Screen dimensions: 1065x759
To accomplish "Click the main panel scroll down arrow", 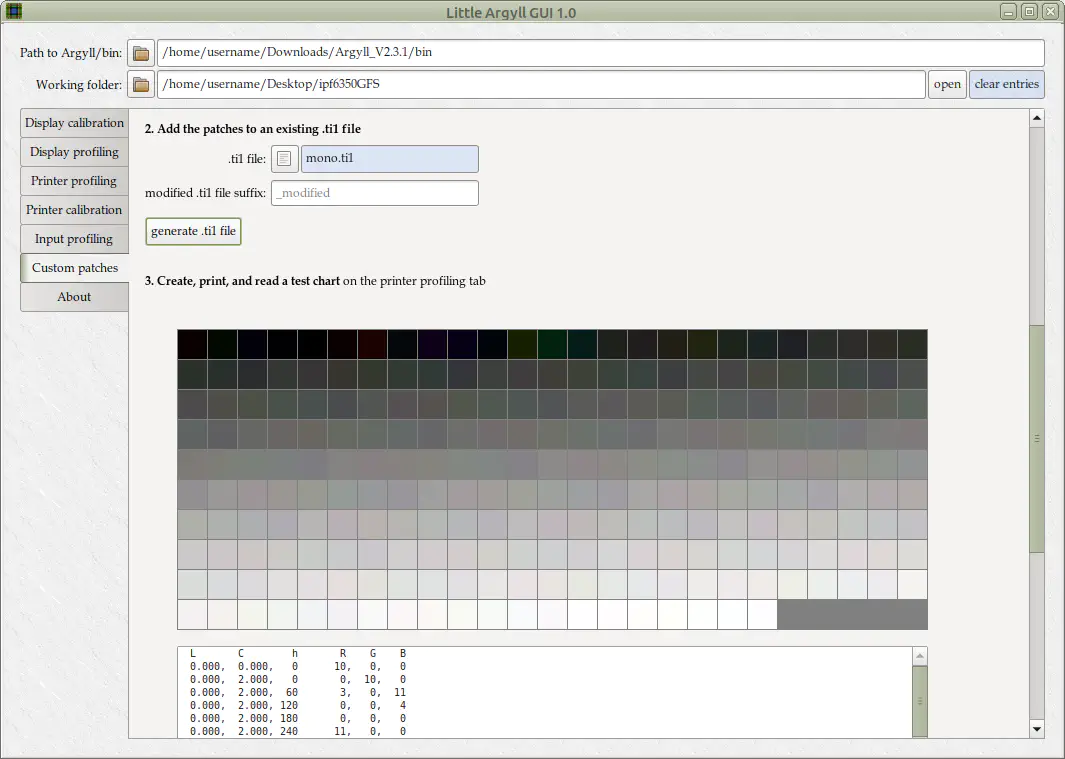I will click(x=1036, y=730).
